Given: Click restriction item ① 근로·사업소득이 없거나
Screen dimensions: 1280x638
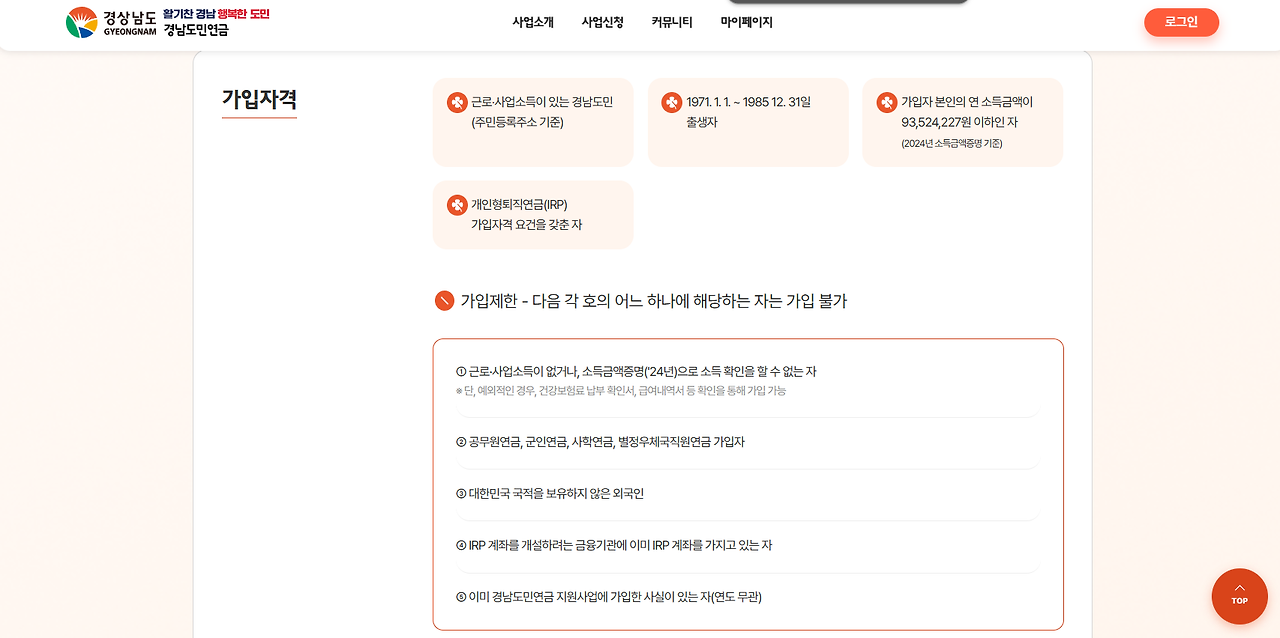Looking at the screenshot, I should click(636, 371).
